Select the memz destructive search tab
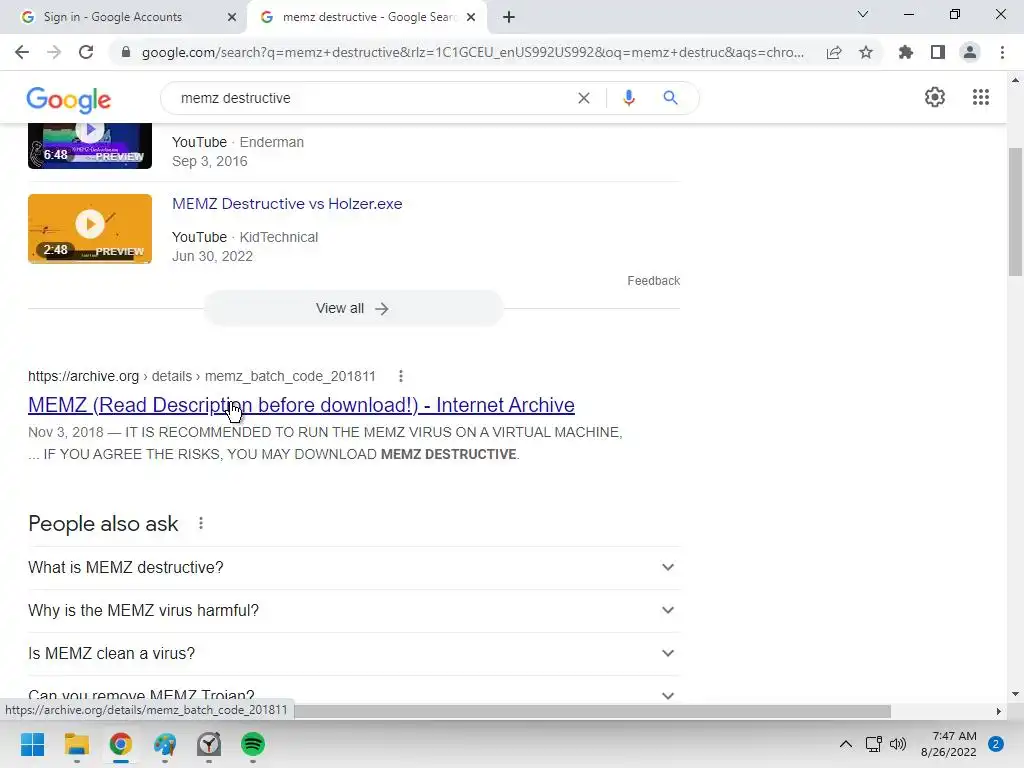 (x=369, y=17)
